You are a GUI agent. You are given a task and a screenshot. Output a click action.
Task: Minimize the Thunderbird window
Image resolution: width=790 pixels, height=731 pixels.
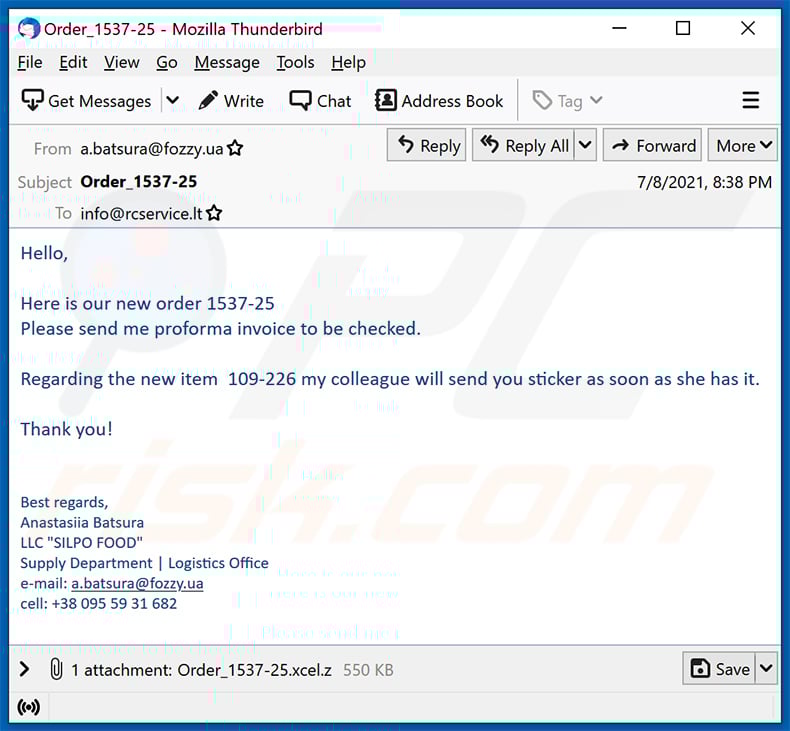coord(619,28)
